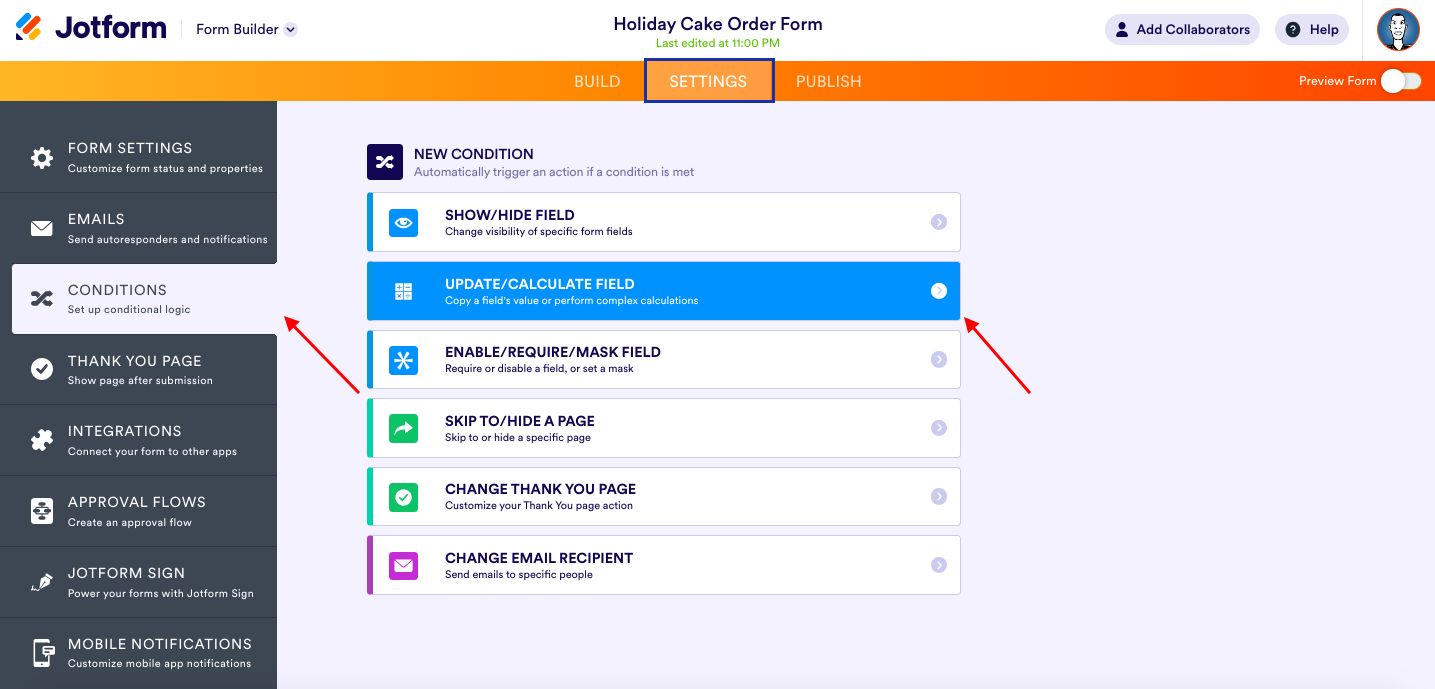Select the Update/Calculate Field condition
Viewport: 1435px width, 689px height.
pos(663,291)
